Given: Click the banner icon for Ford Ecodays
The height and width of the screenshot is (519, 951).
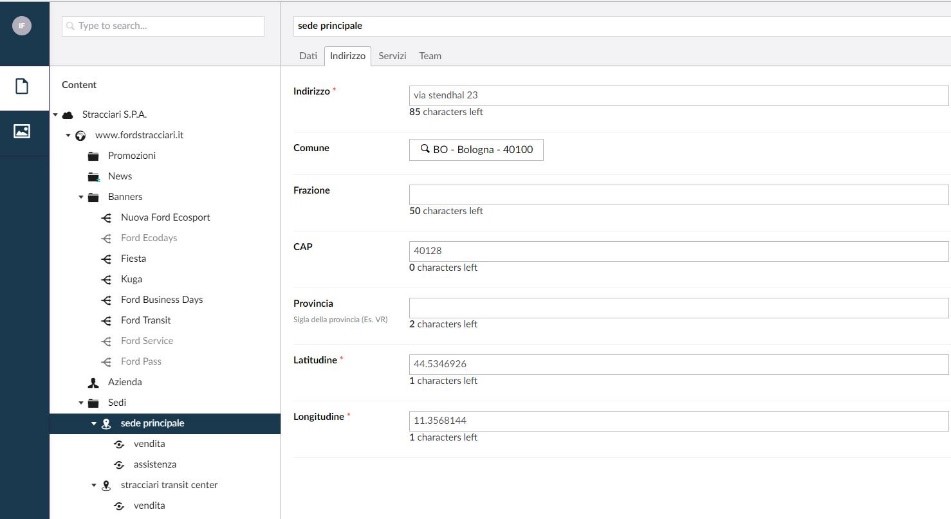Looking at the screenshot, I should pos(106,238).
